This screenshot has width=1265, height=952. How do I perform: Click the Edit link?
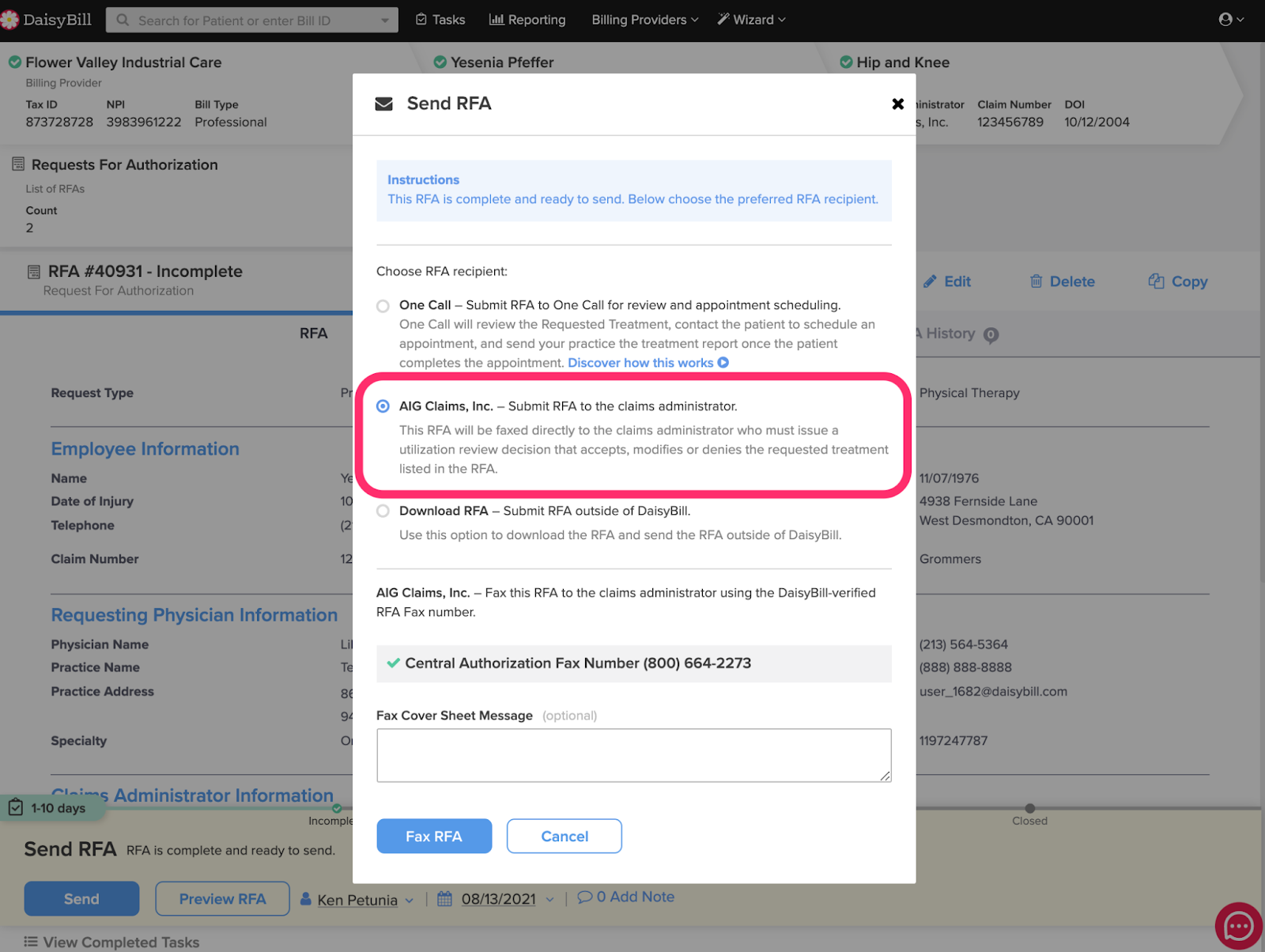pyautogui.click(x=947, y=281)
